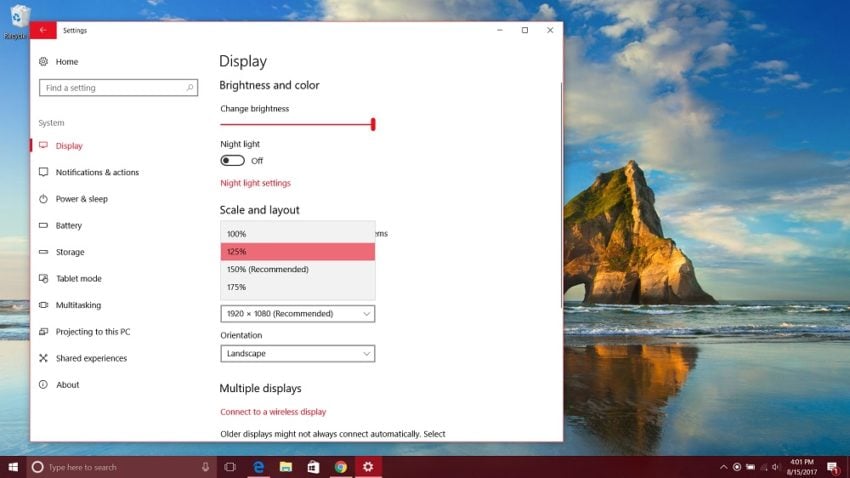Screen dimensions: 850x478
Task: Choose 125% scaling option
Action: click(298, 251)
